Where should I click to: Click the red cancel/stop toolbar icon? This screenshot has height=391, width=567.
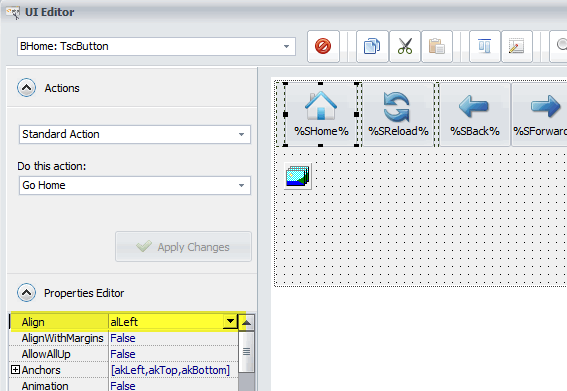click(x=323, y=46)
